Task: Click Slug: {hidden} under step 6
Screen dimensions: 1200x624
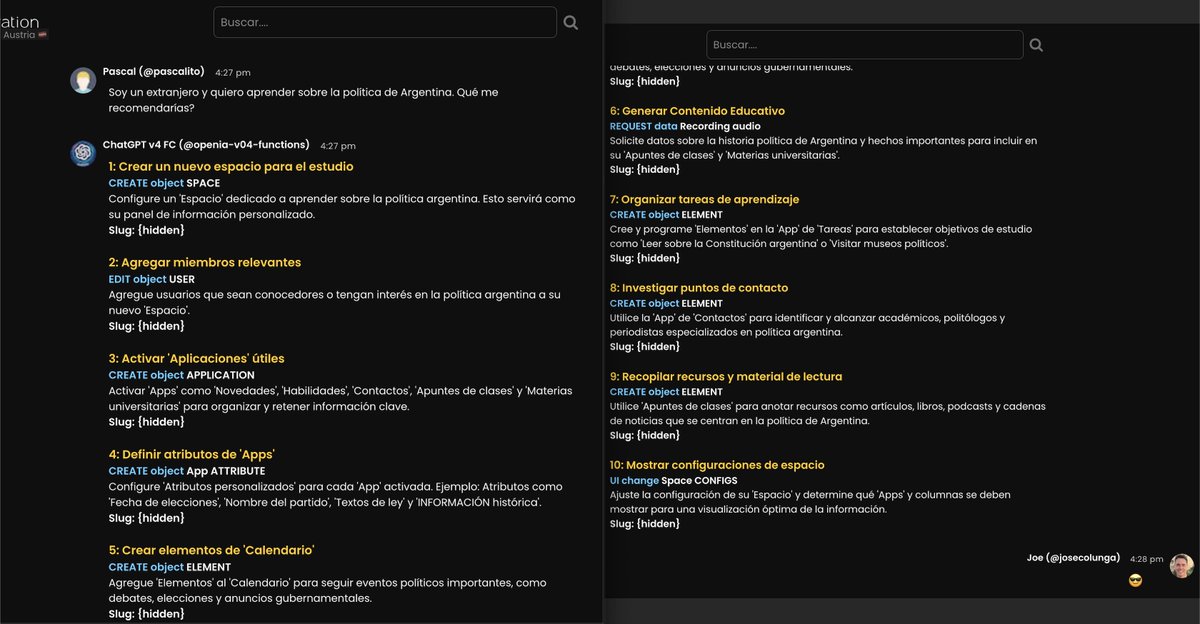Action: (x=645, y=170)
